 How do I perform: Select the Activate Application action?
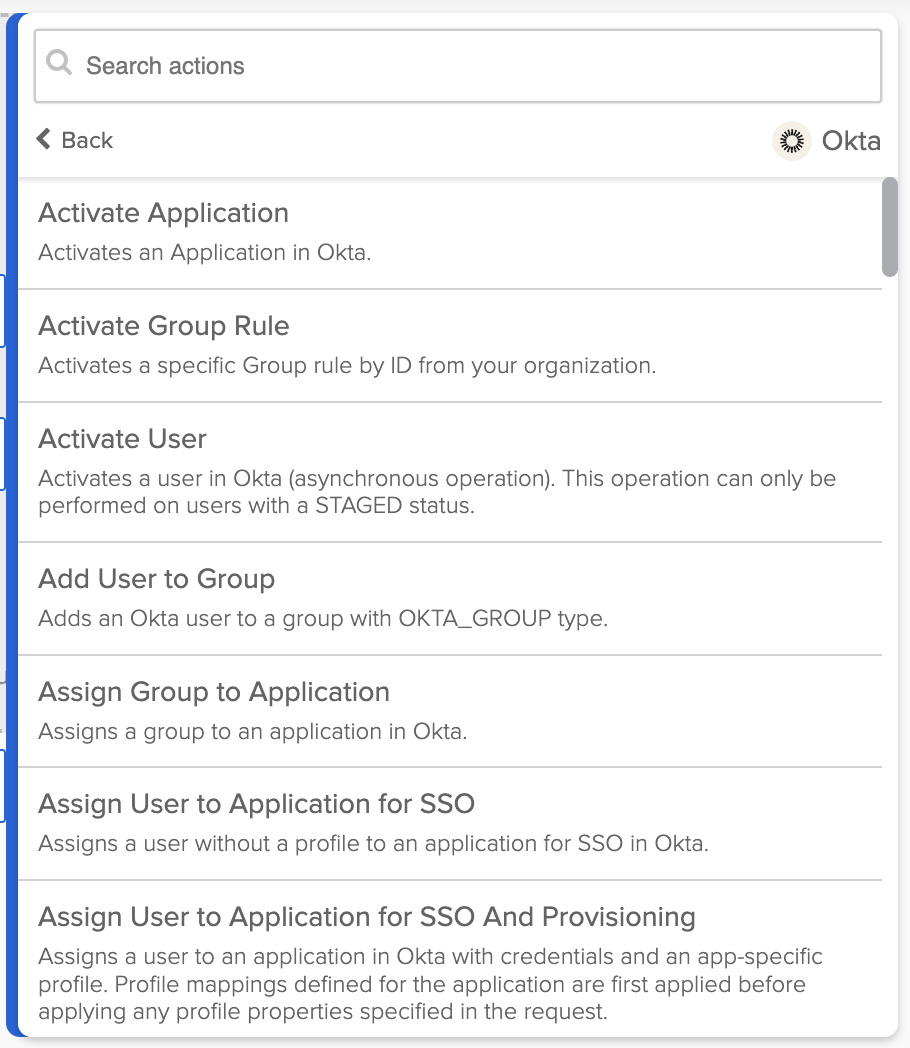(x=163, y=213)
